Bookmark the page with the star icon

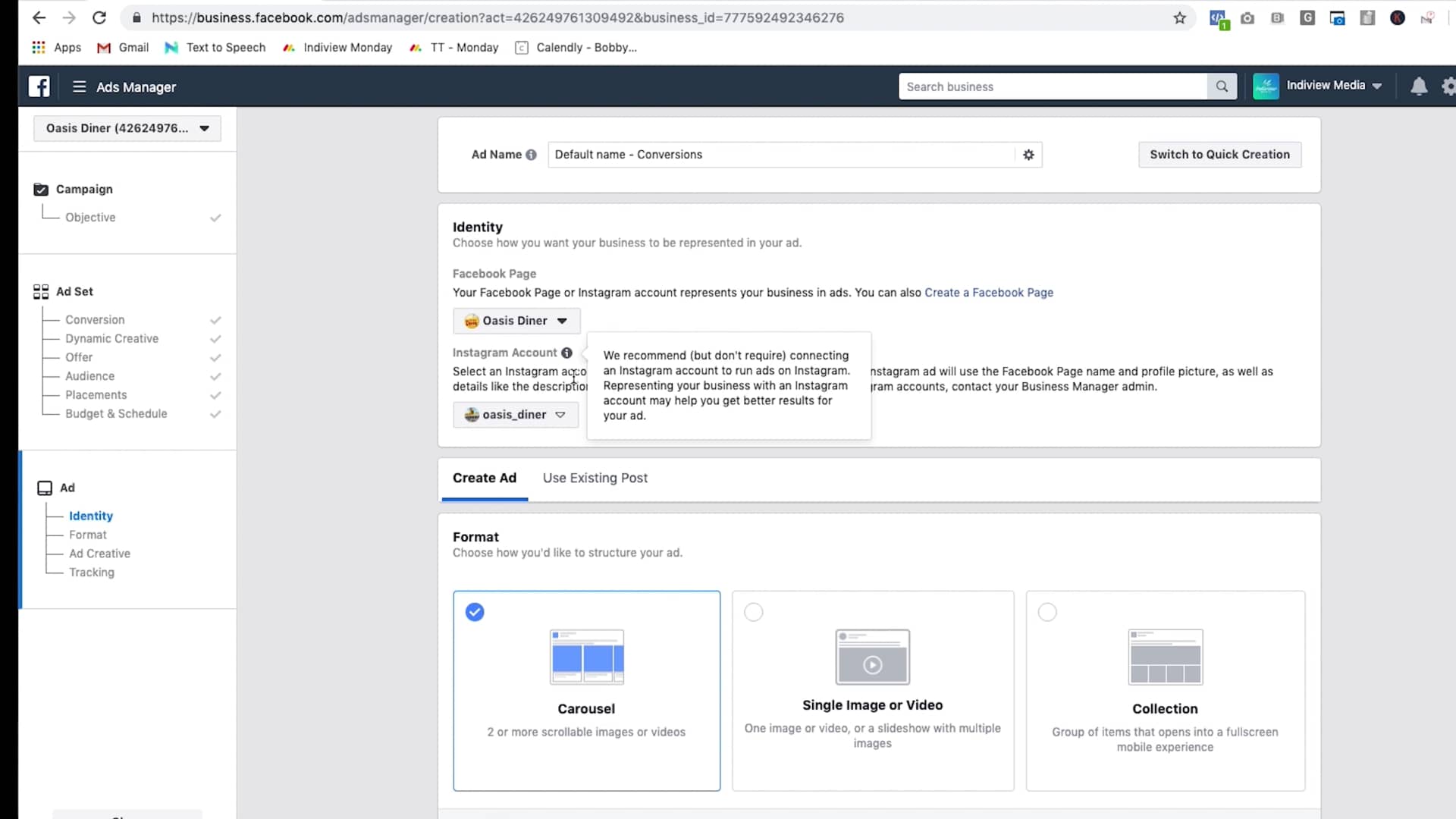click(x=1180, y=17)
